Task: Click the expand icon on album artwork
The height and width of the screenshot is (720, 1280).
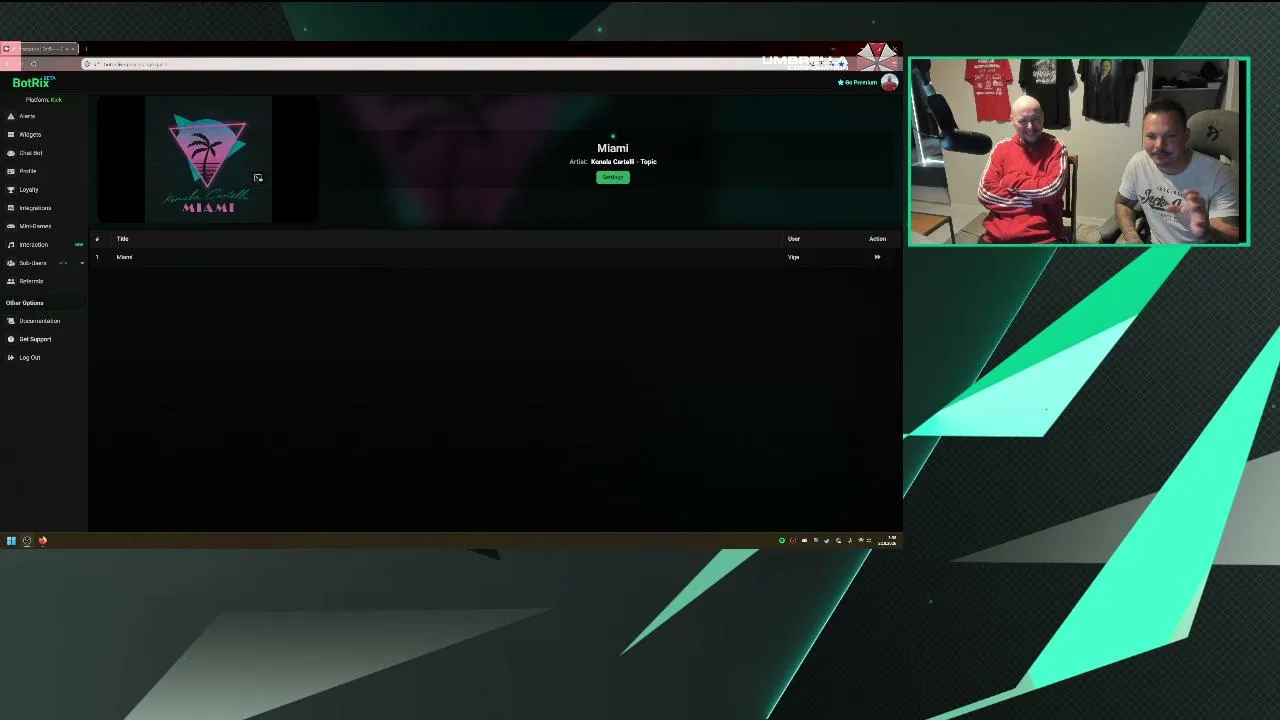Action: click(x=258, y=178)
